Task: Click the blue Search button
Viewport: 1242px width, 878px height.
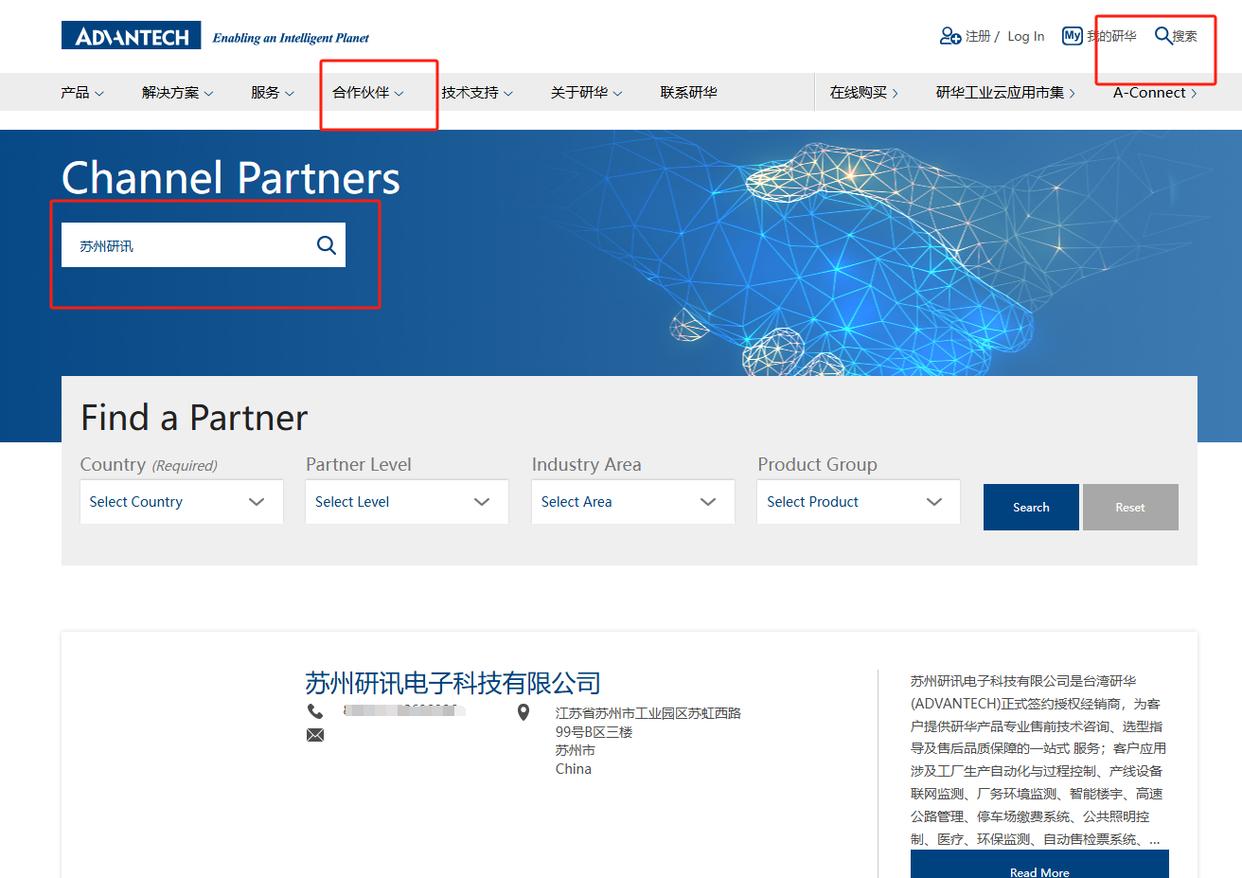Action: 1031,507
